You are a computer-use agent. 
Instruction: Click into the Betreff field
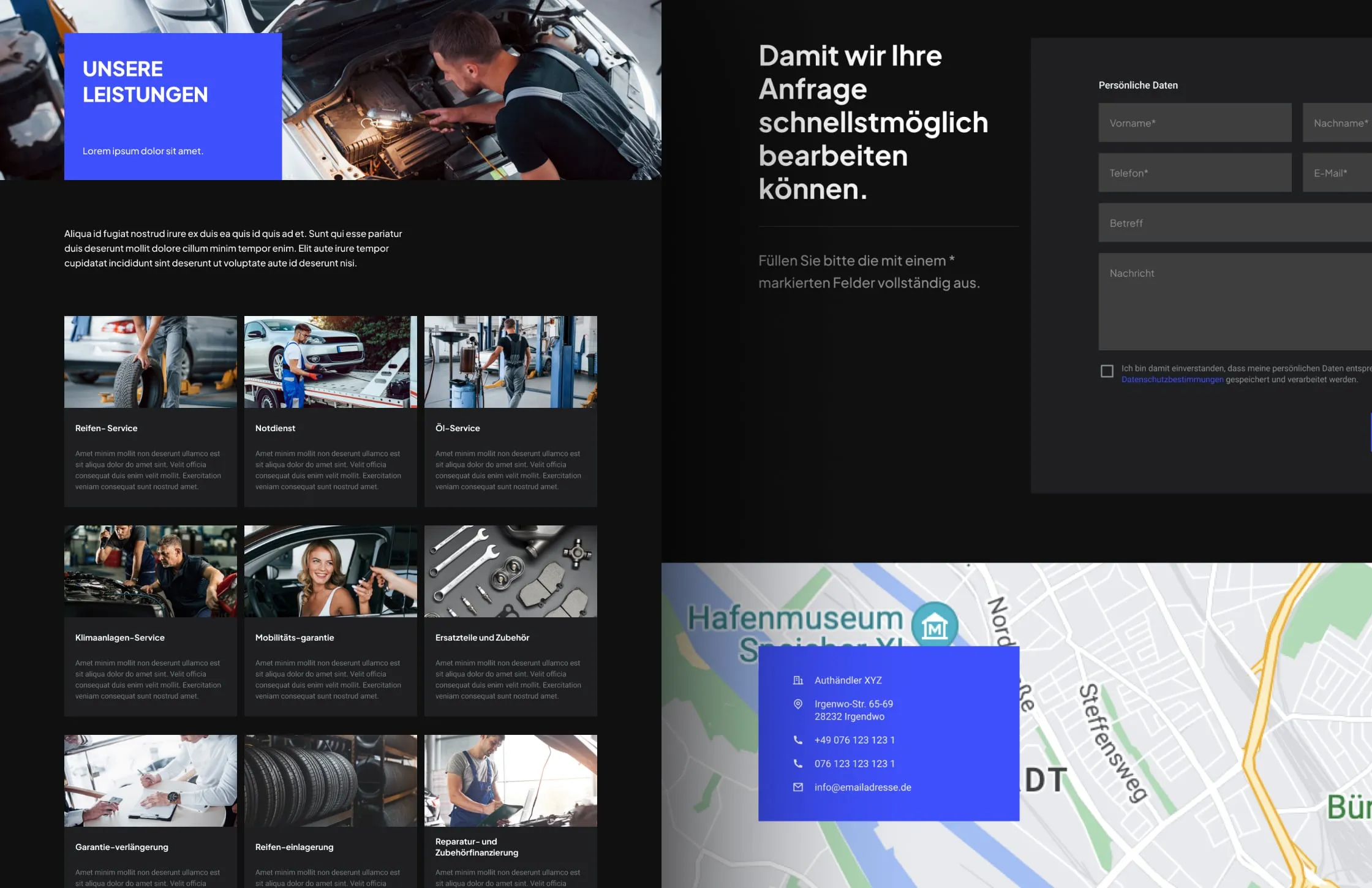coord(1235,223)
